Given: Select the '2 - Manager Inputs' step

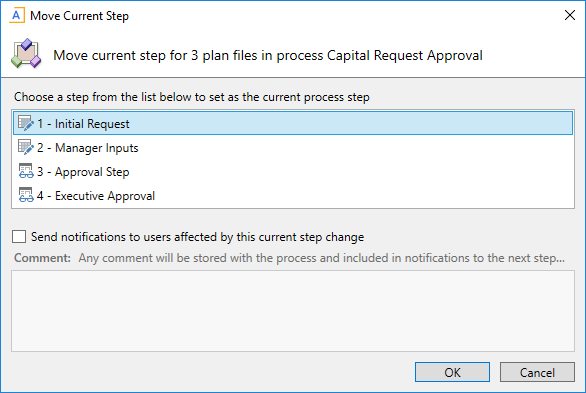Looking at the screenshot, I should 293,148.
